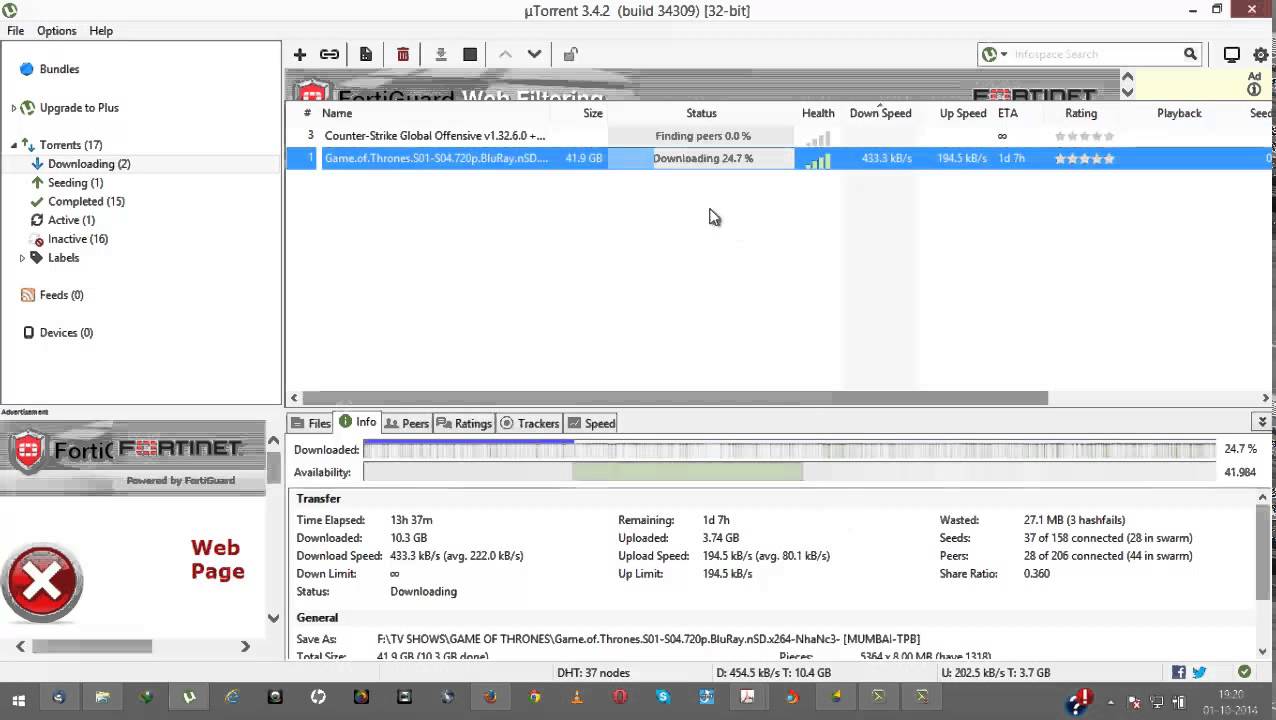Click the Start torrent download-arrow icon
Screen dimensions: 1276x720
tap(441, 54)
